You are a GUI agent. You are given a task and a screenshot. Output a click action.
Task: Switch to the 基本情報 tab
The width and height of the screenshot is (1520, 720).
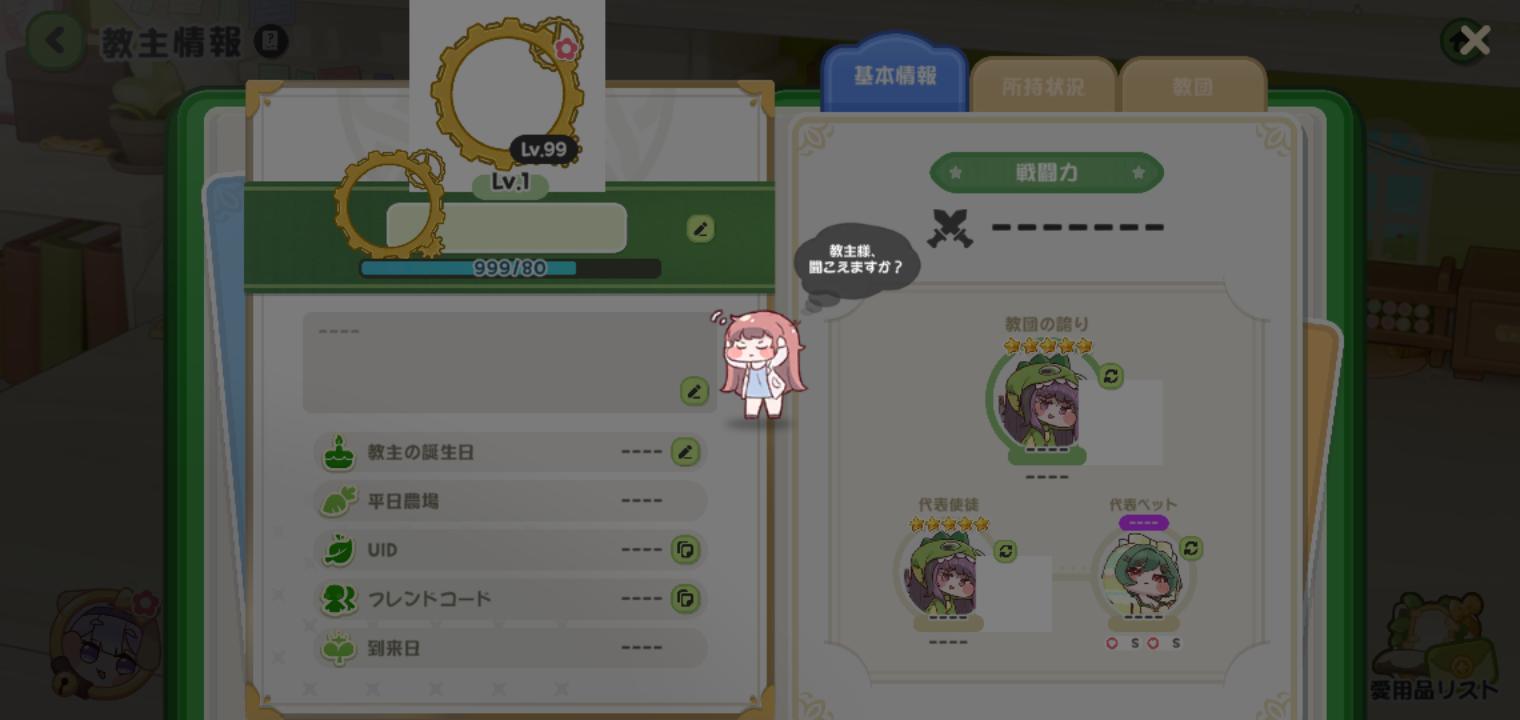tap(895, 75)
